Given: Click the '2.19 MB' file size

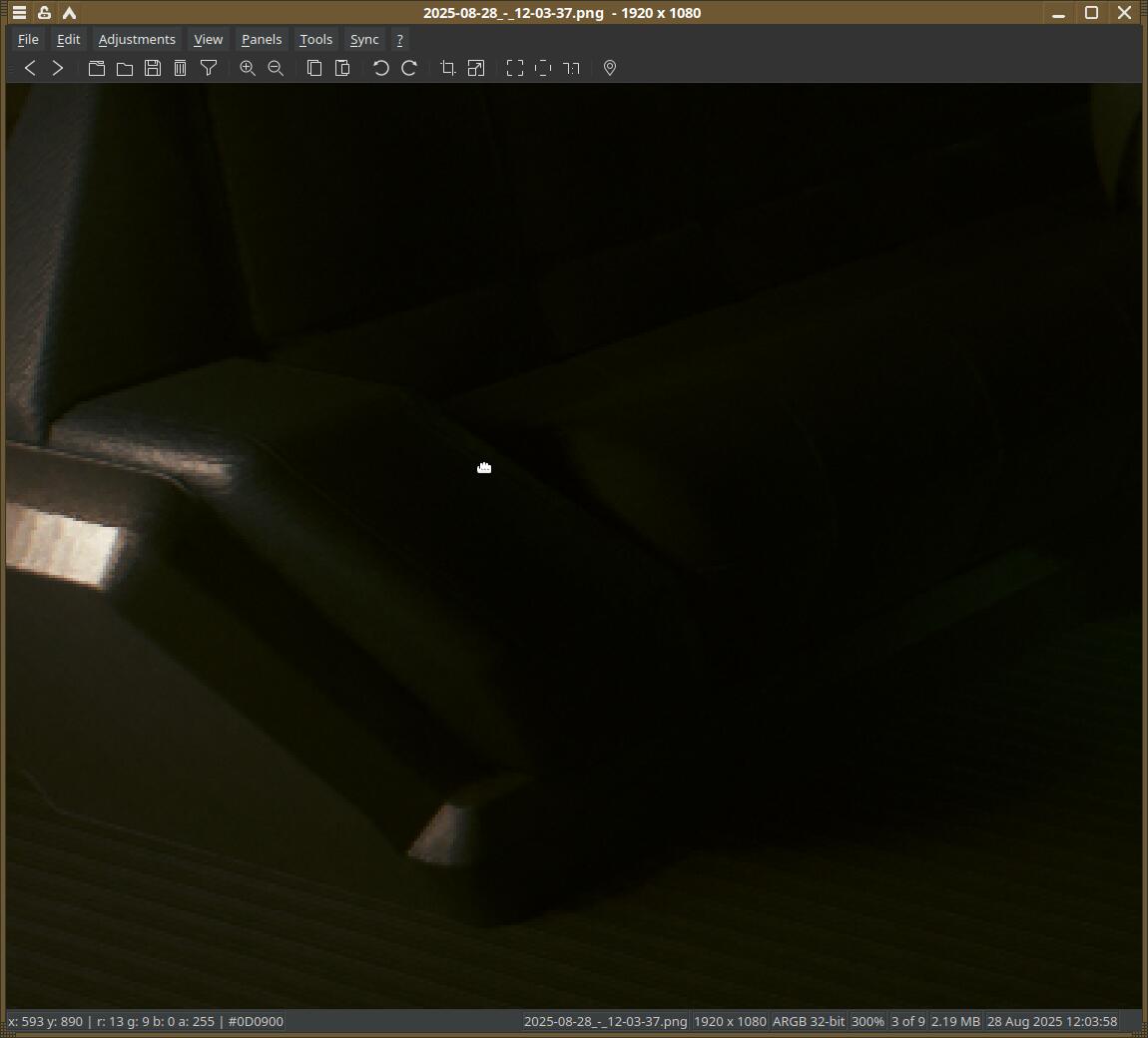Looking at the screenshot, I should 955,1021.
